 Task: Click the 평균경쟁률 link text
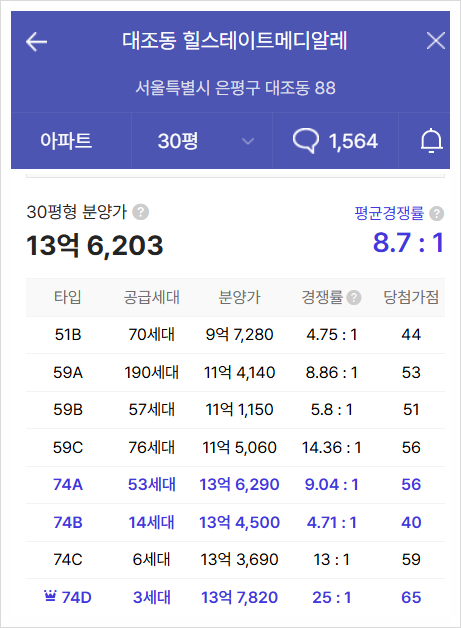(x=389, y=213)
